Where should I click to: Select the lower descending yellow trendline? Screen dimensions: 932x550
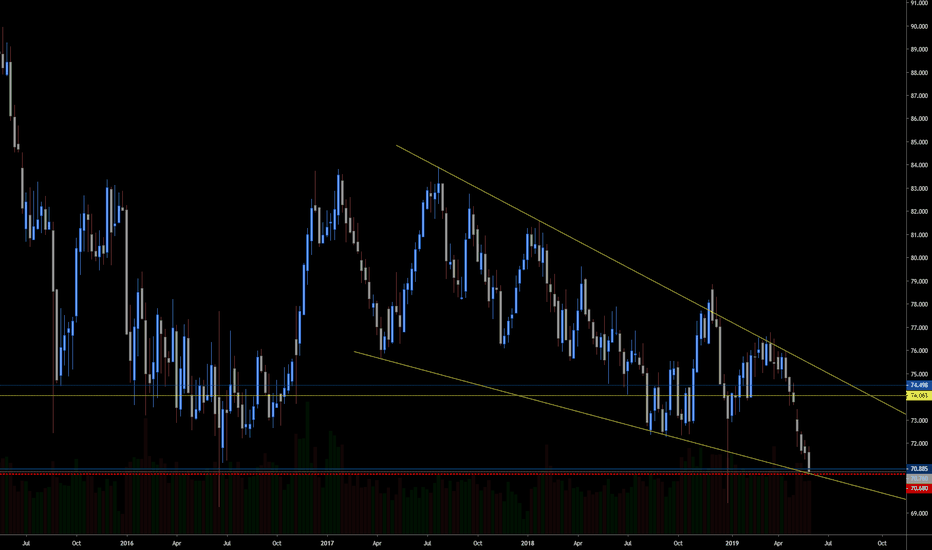tap(630, 426)
